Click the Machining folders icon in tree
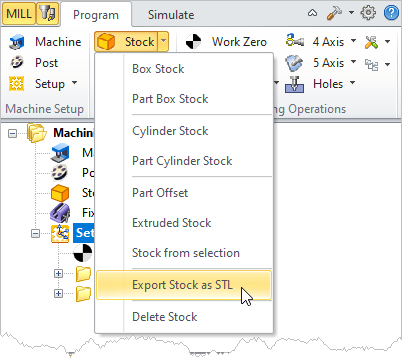 (x=36, y=133)
